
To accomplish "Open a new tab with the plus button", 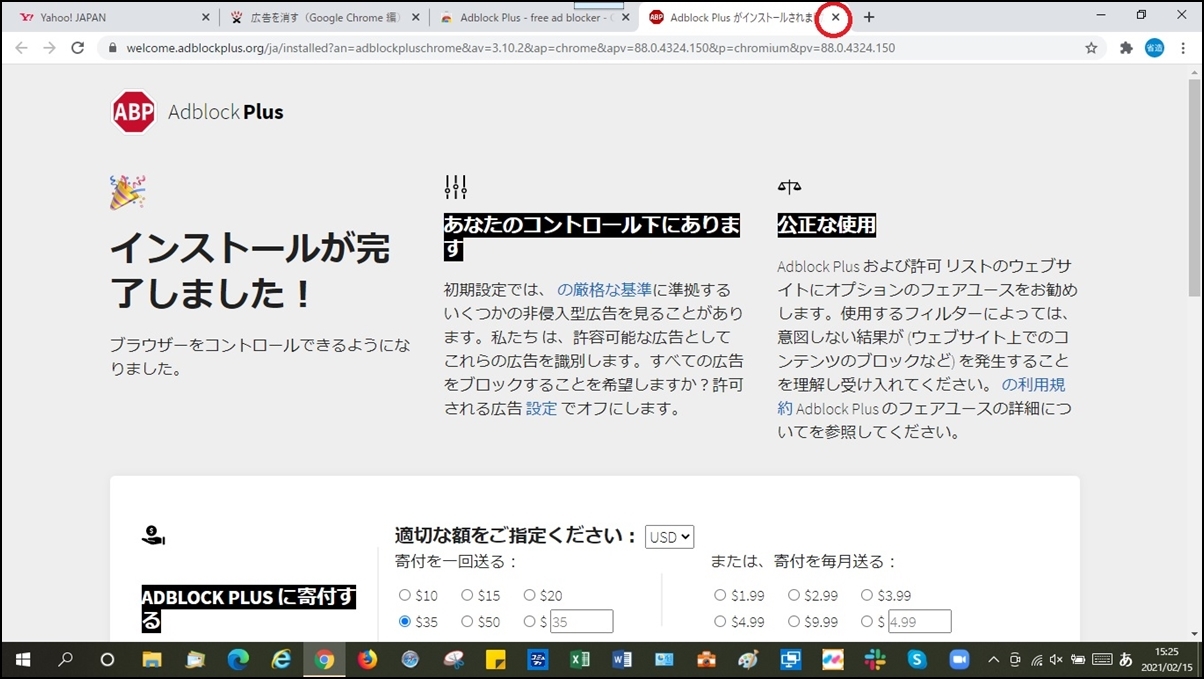I will coord(869,17).
